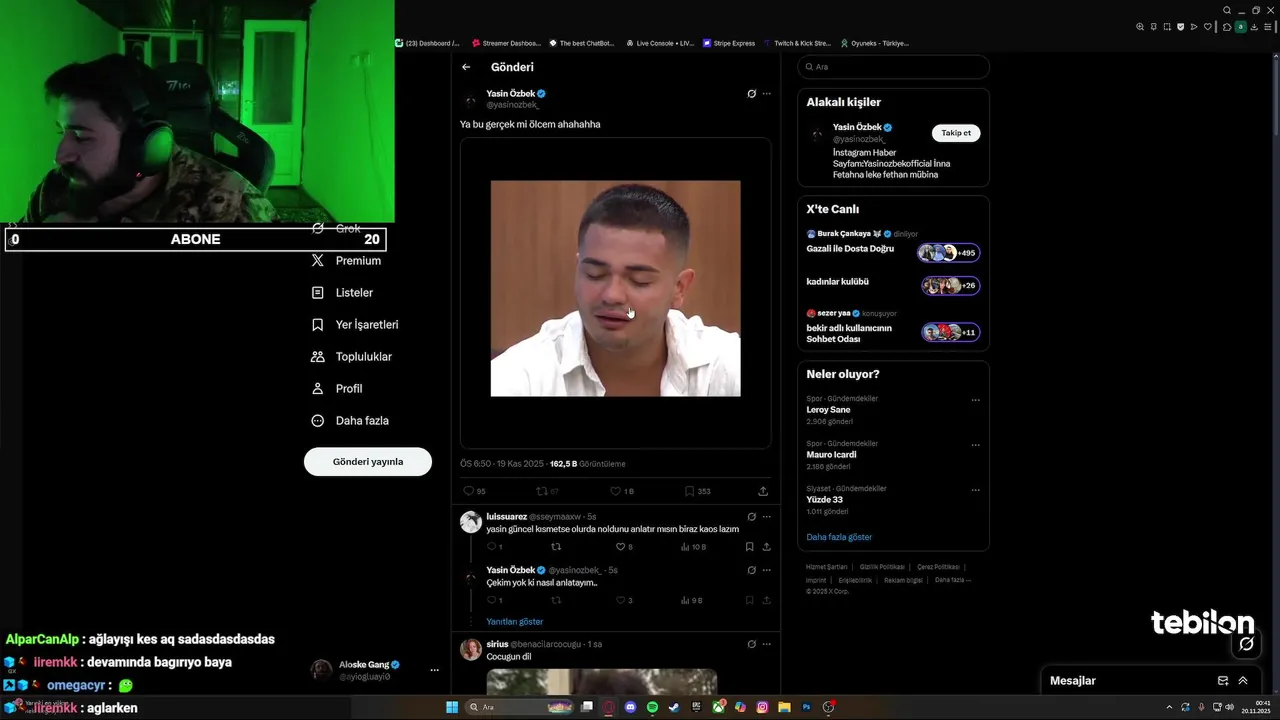The width and height of the screenshot is (1280, 720).
Task: Share the main post
Action: click(x=763, y=491)
